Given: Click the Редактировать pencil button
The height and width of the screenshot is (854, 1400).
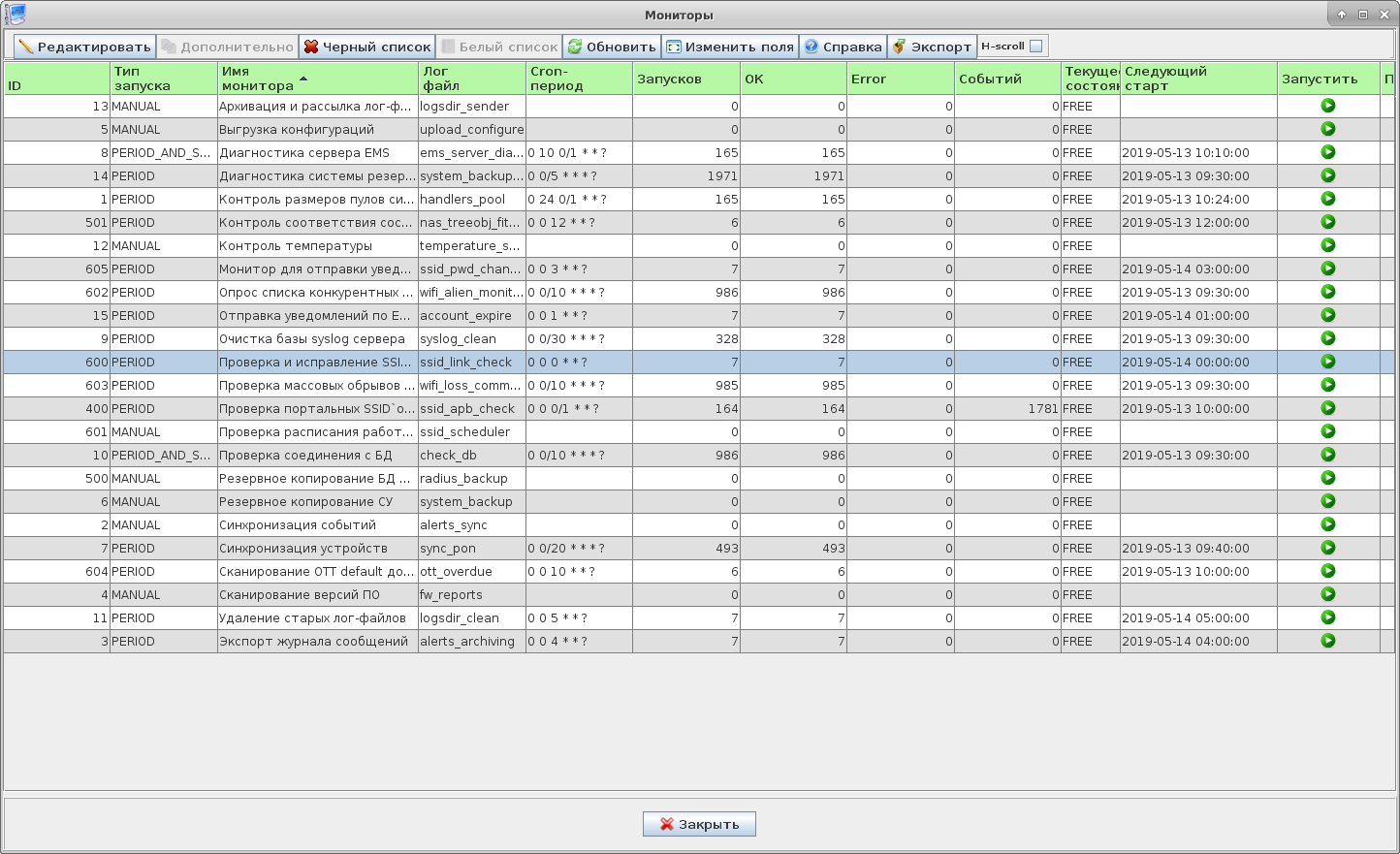Looking at the screenshot, I should [x=84, y=47].
